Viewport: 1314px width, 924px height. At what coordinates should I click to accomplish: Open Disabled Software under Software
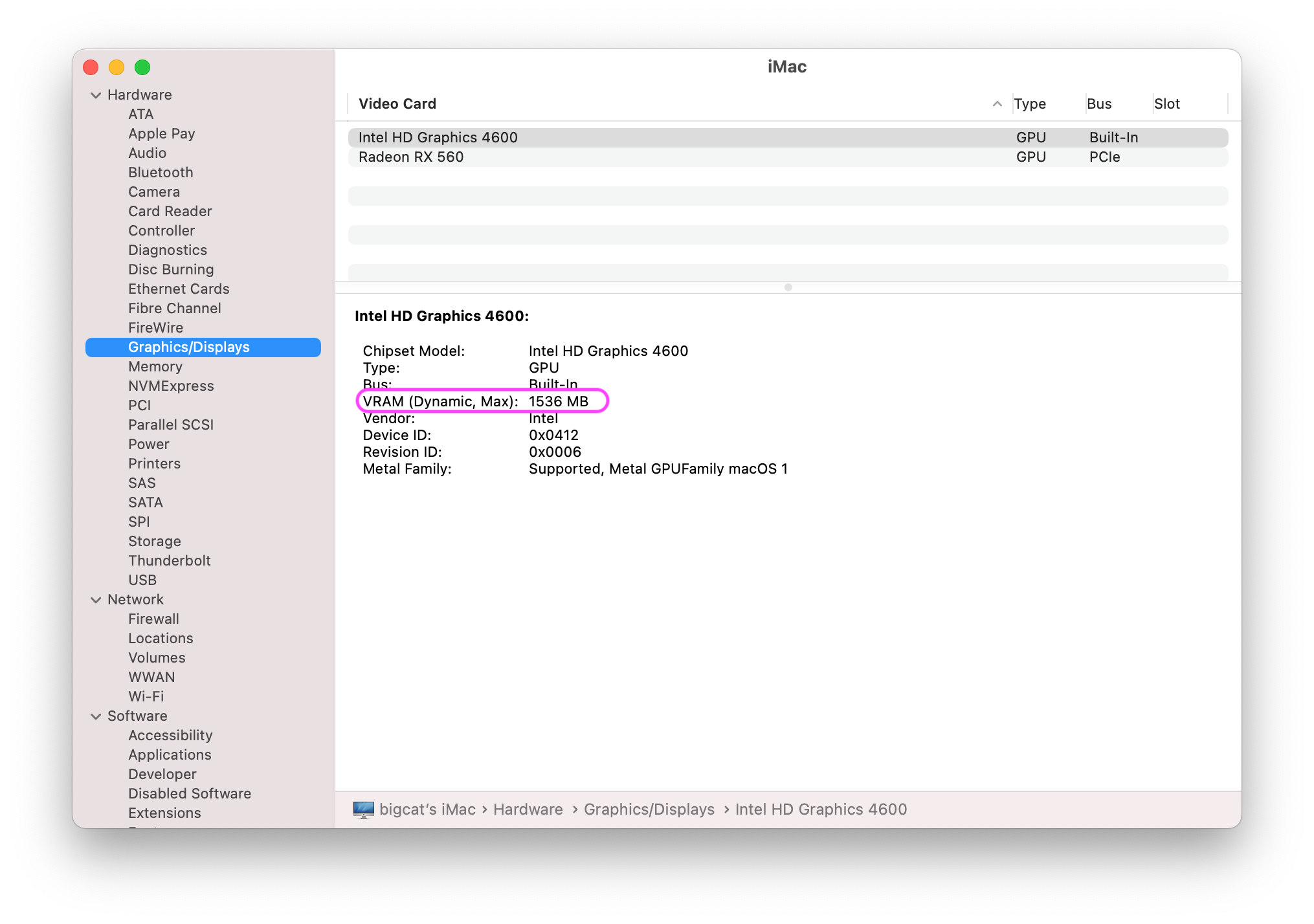[189, 794]
